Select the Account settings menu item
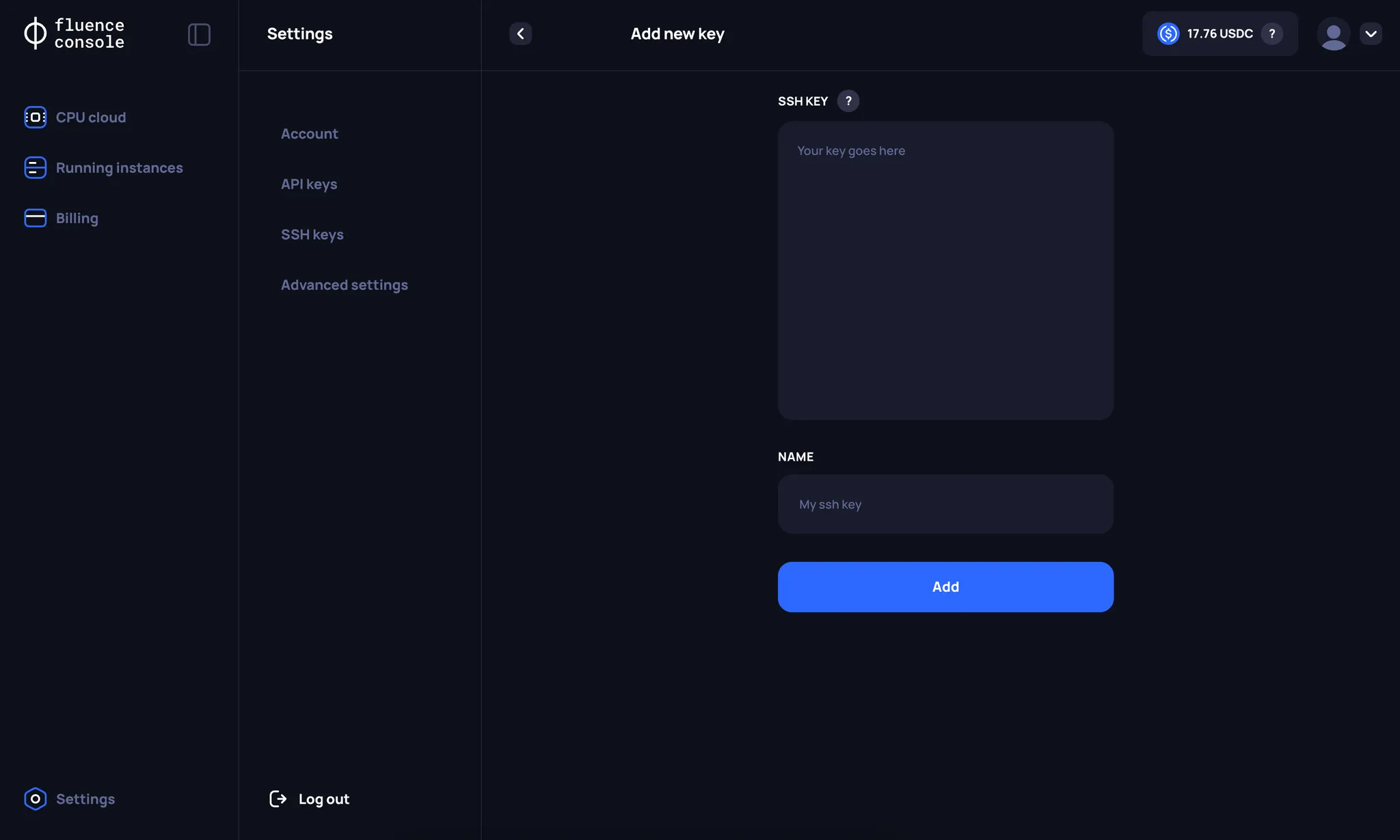This screenshot has height=840, width=1400. 309,133
